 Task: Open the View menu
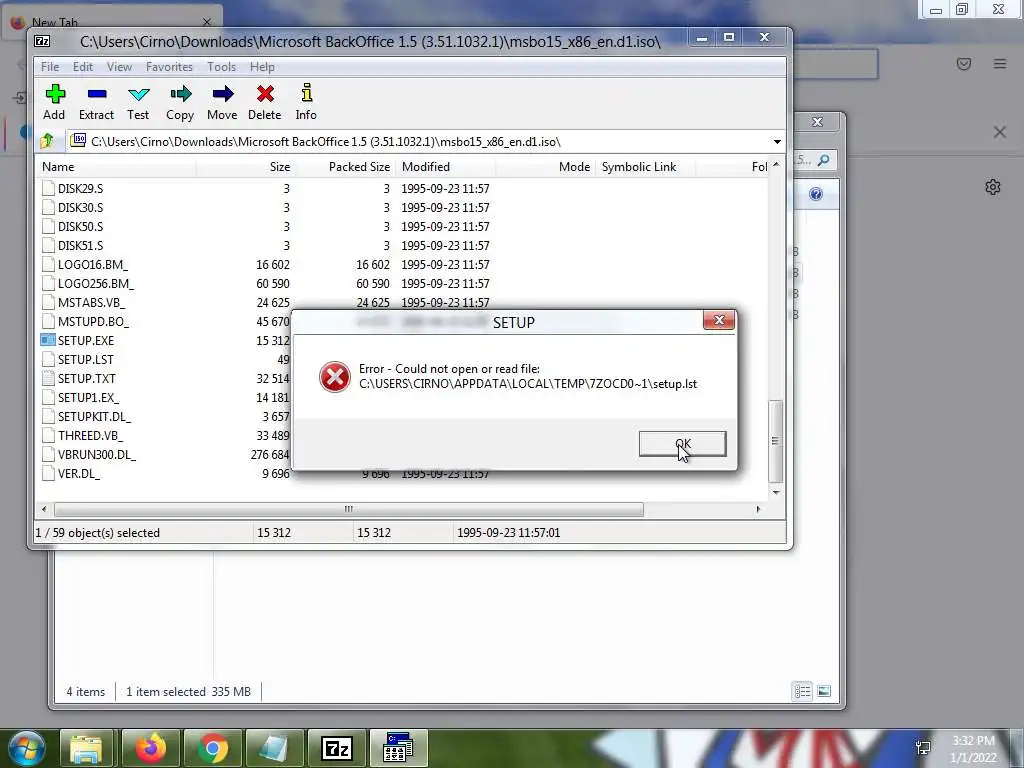[120, 67]
